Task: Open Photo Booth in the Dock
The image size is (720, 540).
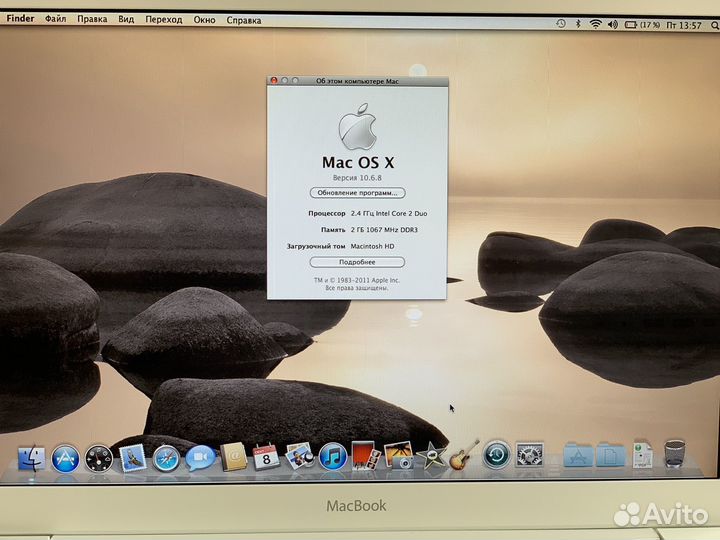Action: (x=365, y=456)
